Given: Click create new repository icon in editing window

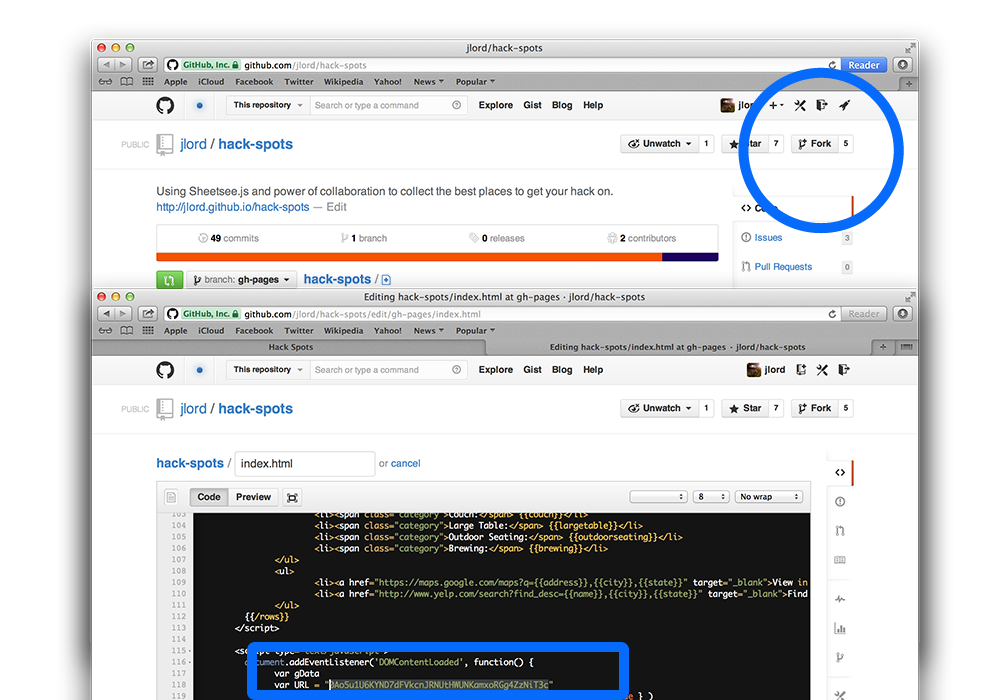Looking at the screenshot, I should 801,370.
